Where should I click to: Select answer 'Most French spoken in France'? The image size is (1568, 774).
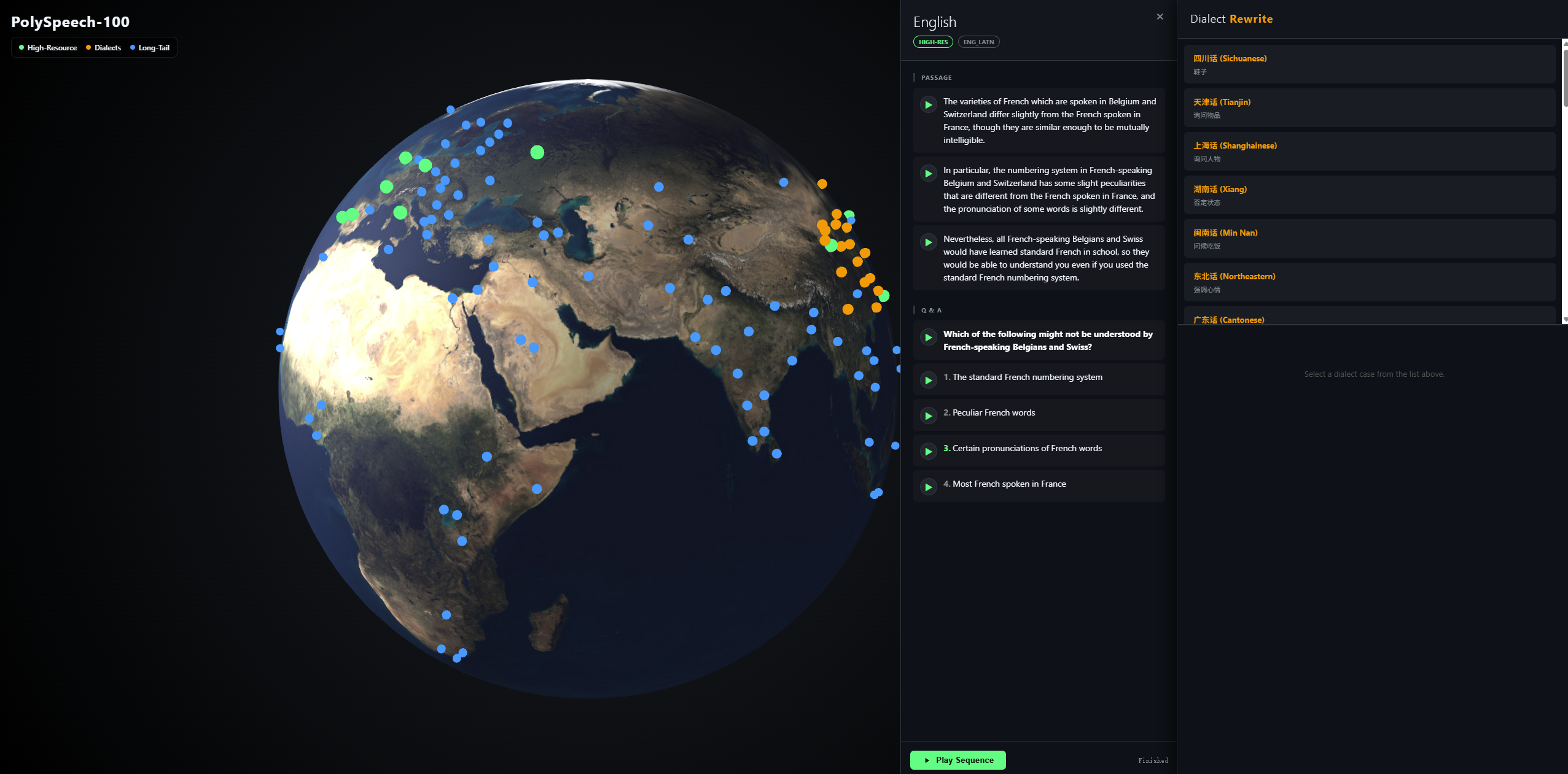(1008, 484)
